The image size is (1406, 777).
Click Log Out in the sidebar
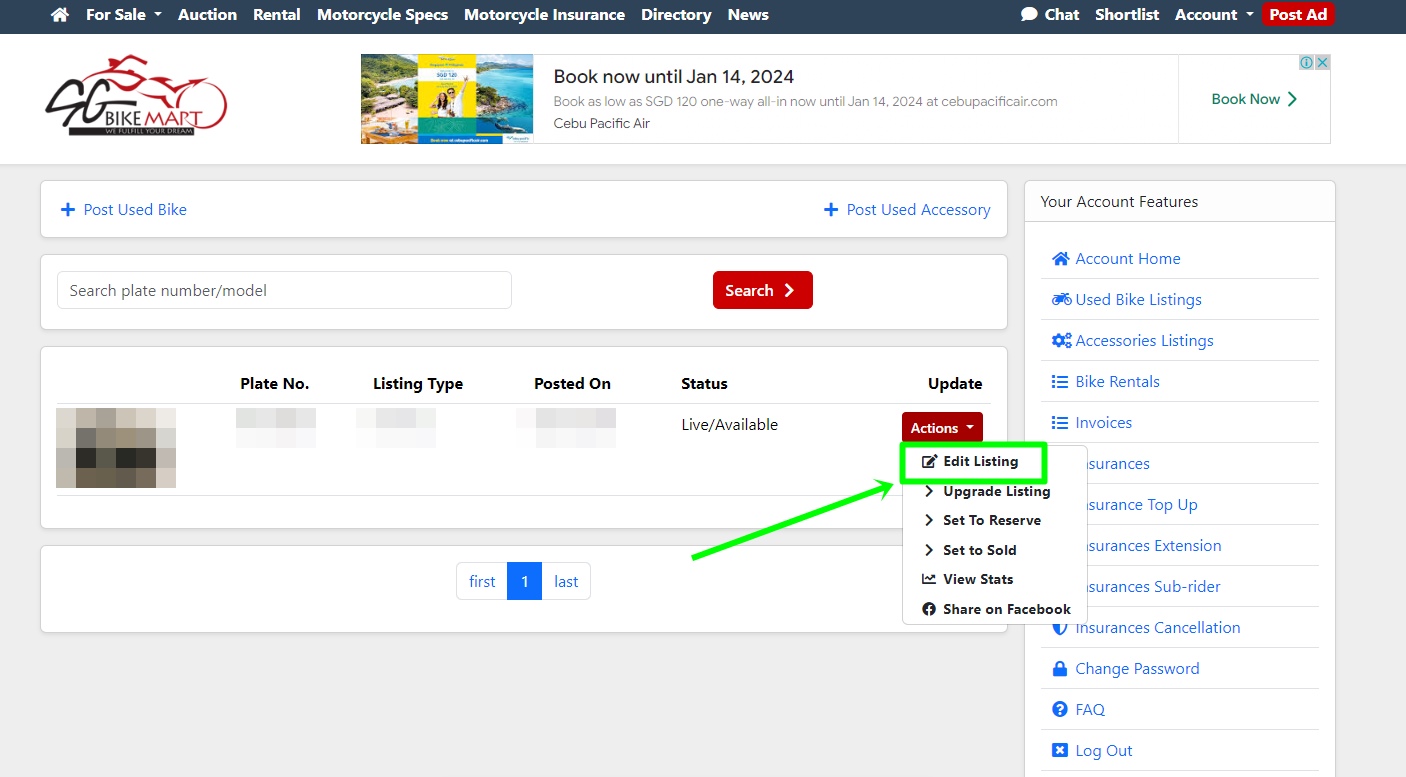(1103, 751)
